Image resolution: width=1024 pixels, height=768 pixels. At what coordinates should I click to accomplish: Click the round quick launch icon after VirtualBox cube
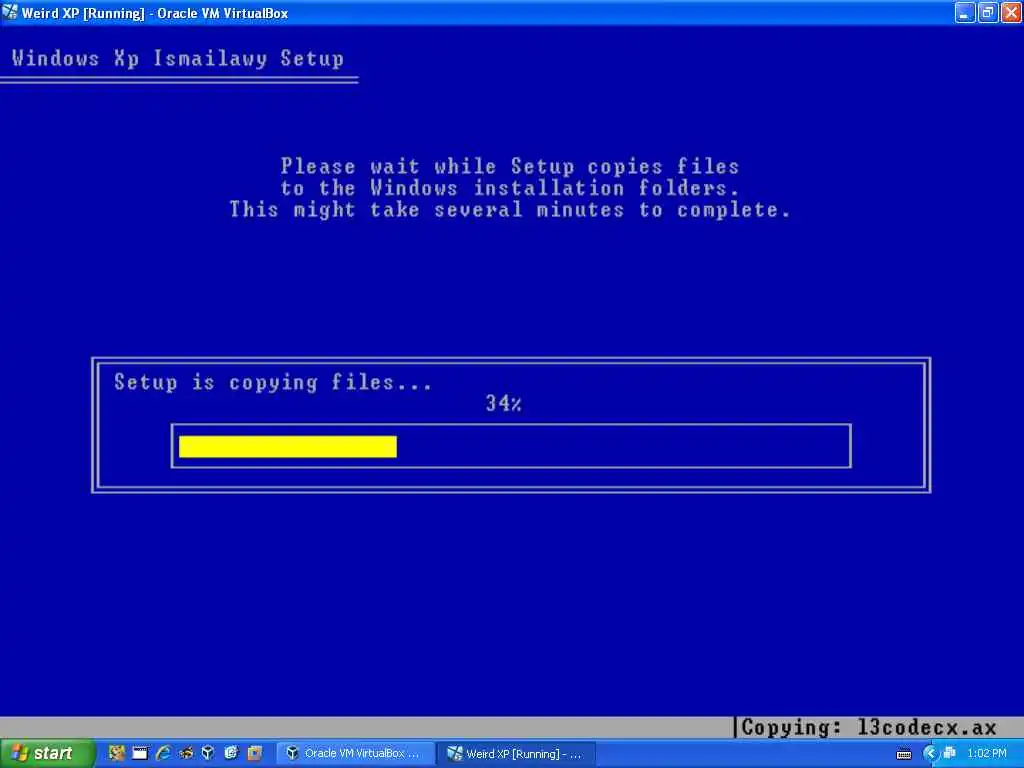pos(231,753)
